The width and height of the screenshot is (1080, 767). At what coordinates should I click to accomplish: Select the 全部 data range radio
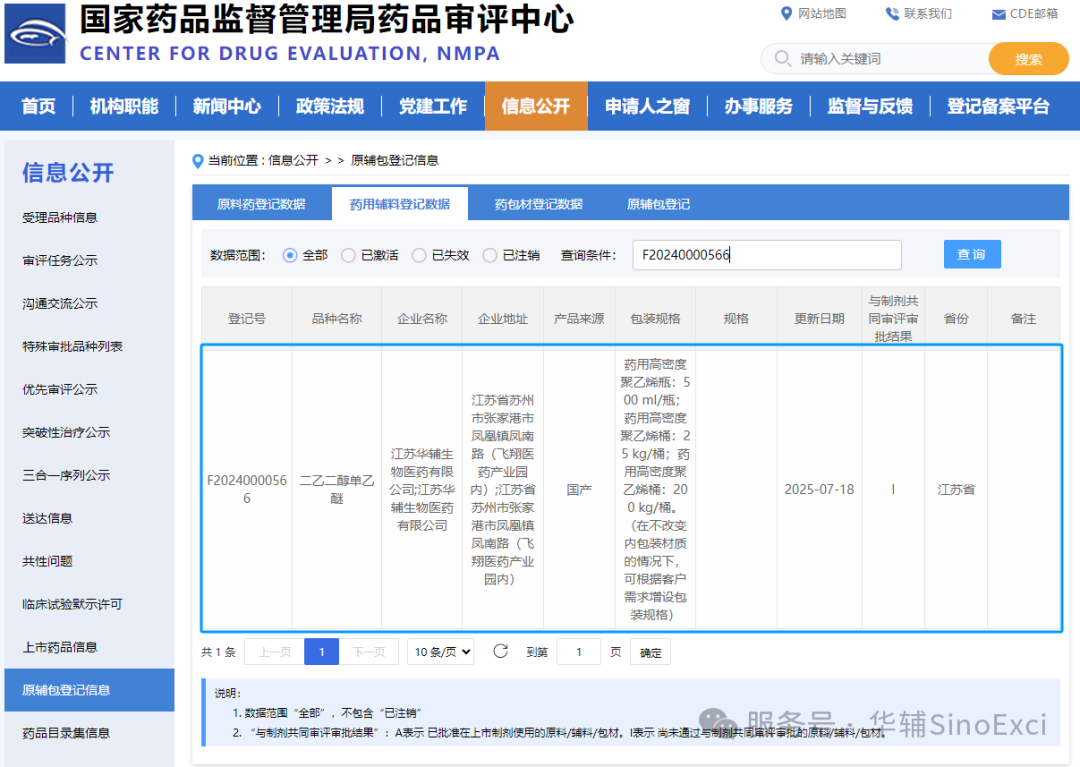coord(290,255)
